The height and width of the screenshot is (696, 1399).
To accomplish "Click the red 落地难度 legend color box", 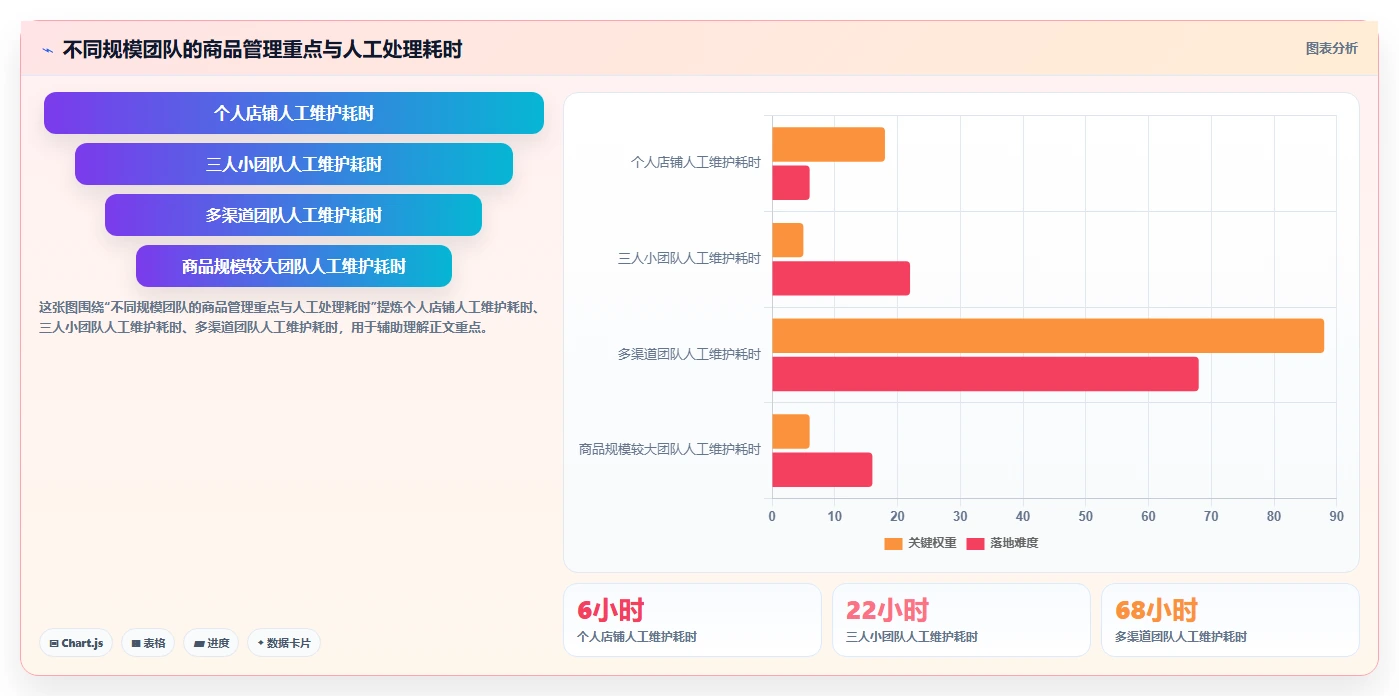I will point(975,543).
